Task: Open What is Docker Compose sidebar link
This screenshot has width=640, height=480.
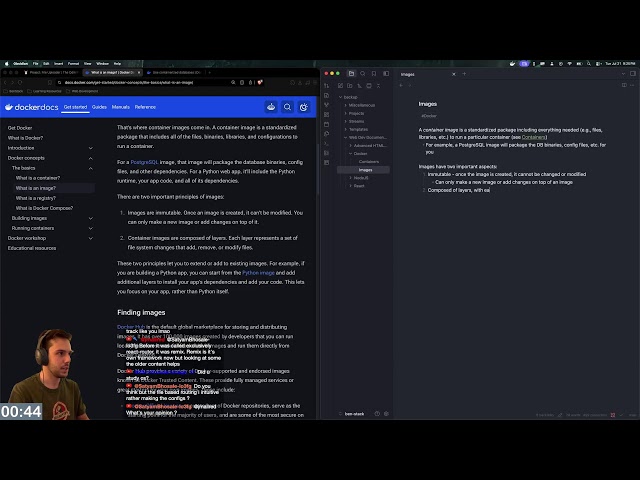Action: [x=44, y=208]
